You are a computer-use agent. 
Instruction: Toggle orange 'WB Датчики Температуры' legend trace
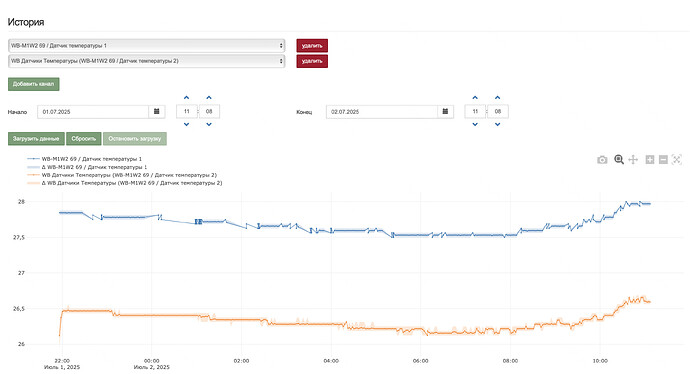(x=122, y=175)
